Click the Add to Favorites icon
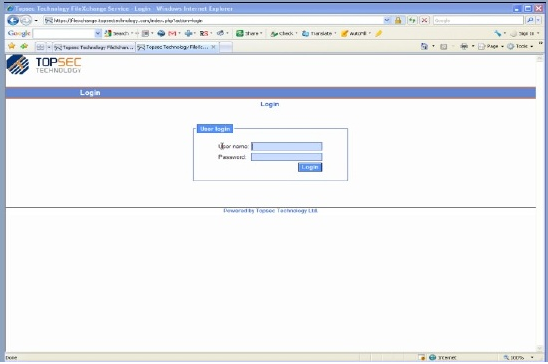Screen dimensions: 548x364 [x=24, y=46]
